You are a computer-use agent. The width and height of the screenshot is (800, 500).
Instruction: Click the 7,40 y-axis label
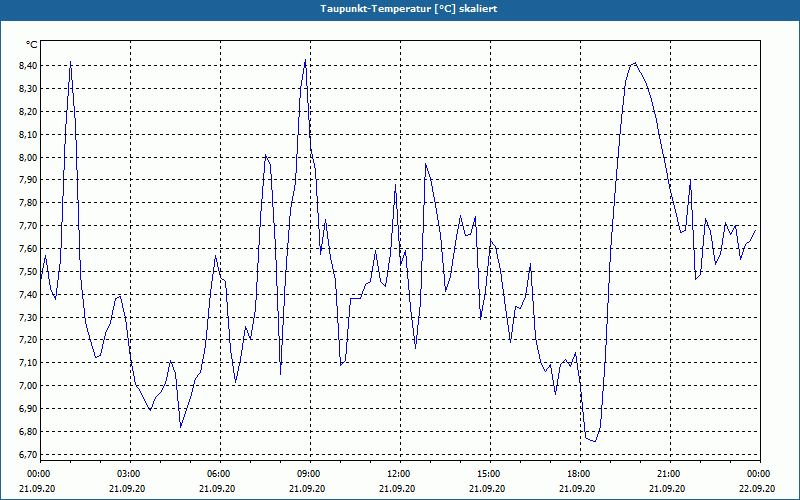point(28,294)
